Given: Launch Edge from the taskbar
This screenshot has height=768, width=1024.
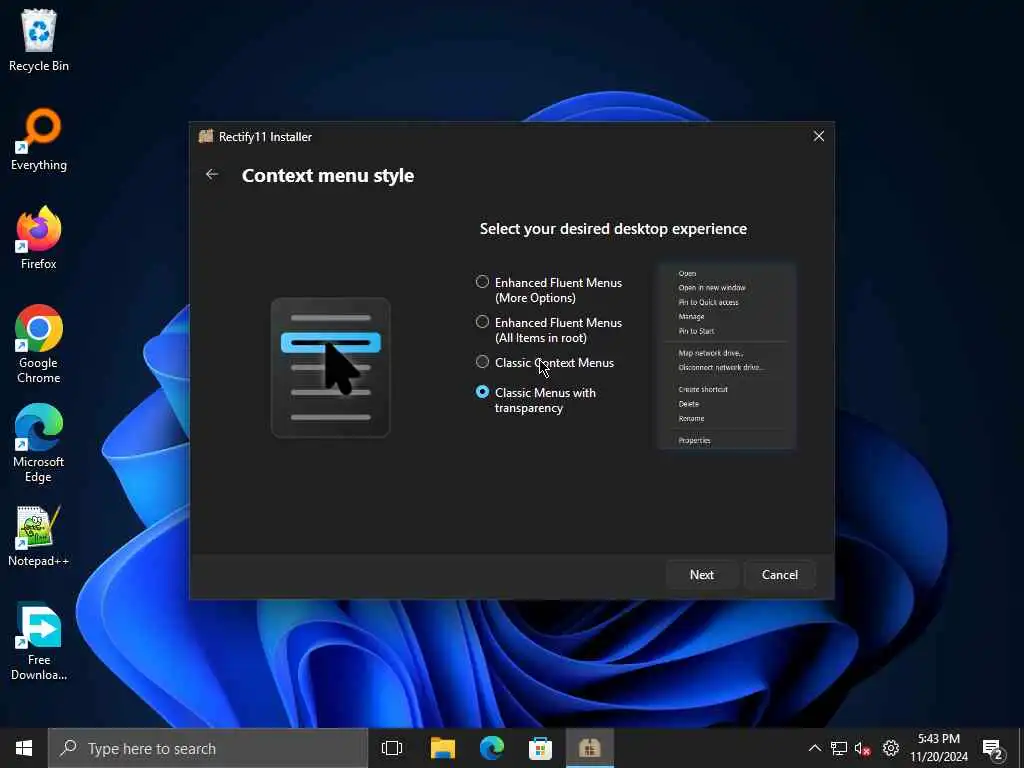Looking at the screenshot, I should point(492,748).
